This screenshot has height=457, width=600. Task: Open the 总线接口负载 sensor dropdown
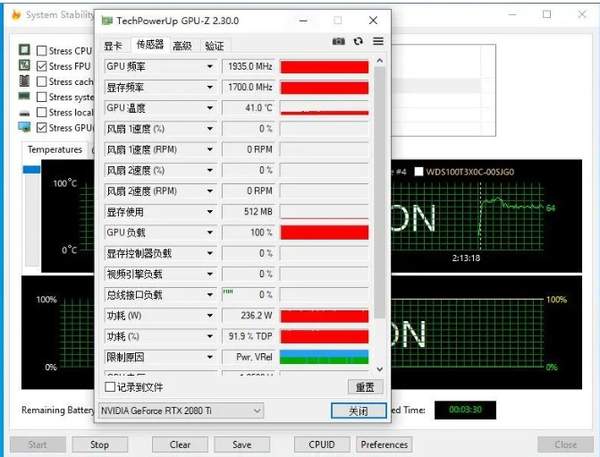pos(210,295)
